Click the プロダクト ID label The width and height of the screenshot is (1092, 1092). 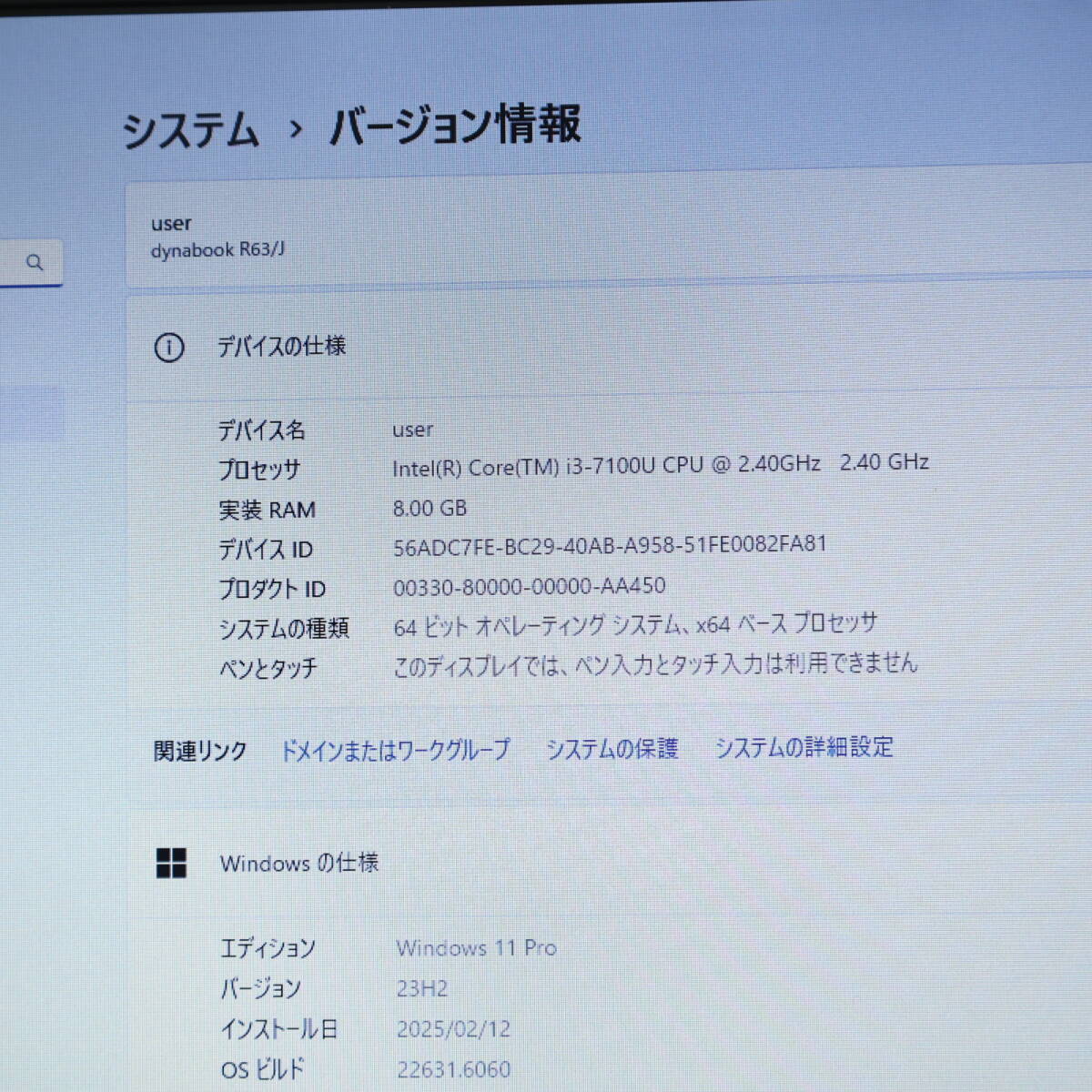tap(272, 589)
